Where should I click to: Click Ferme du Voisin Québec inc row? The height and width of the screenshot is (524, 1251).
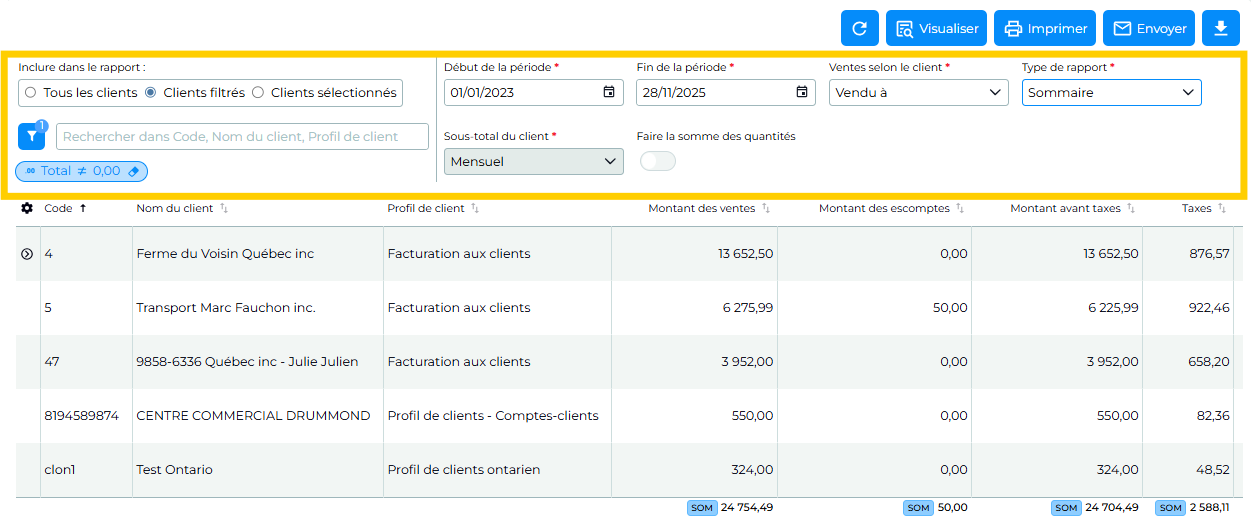pos(627,254)
